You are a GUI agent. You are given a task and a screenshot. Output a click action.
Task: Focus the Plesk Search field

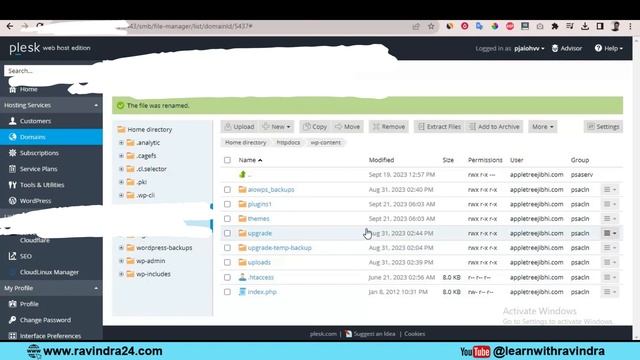coord(49,71)
